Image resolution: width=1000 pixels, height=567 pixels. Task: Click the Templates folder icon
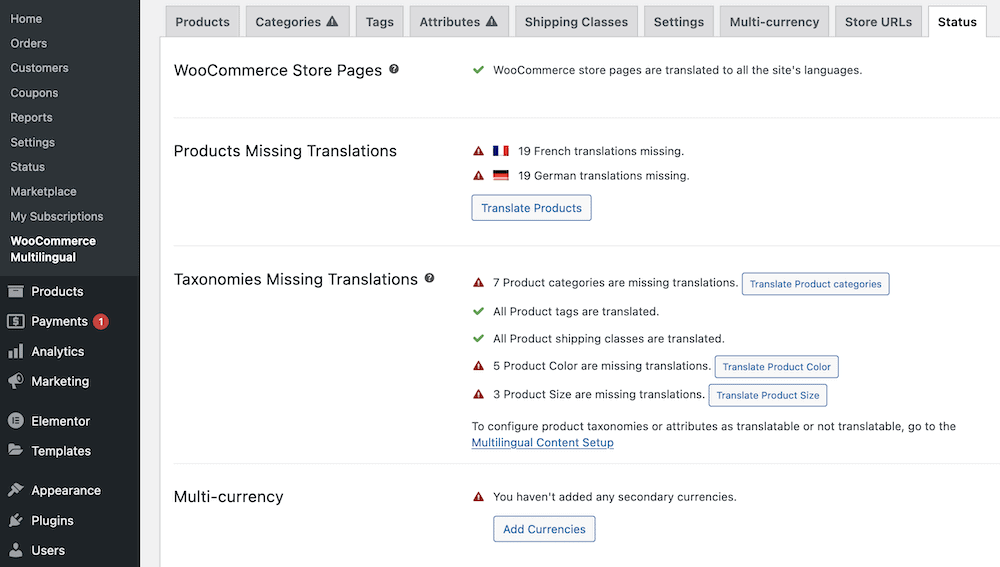click(15, 451)
